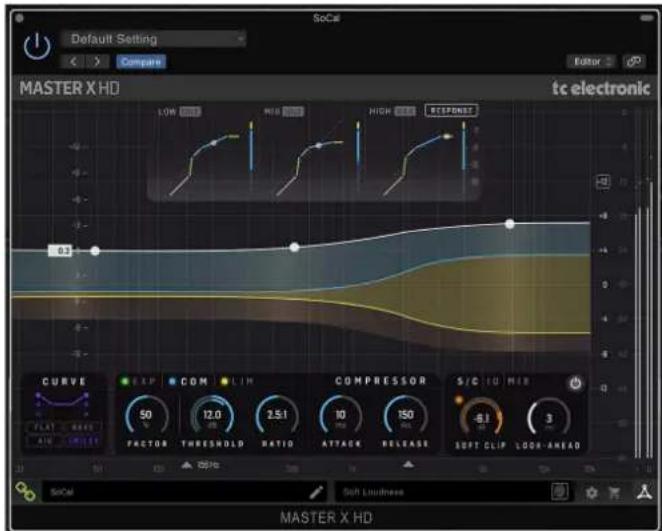Click the Look-Ahead knob showing 3
The image size is (662, 531).
(x=548, y=419)
